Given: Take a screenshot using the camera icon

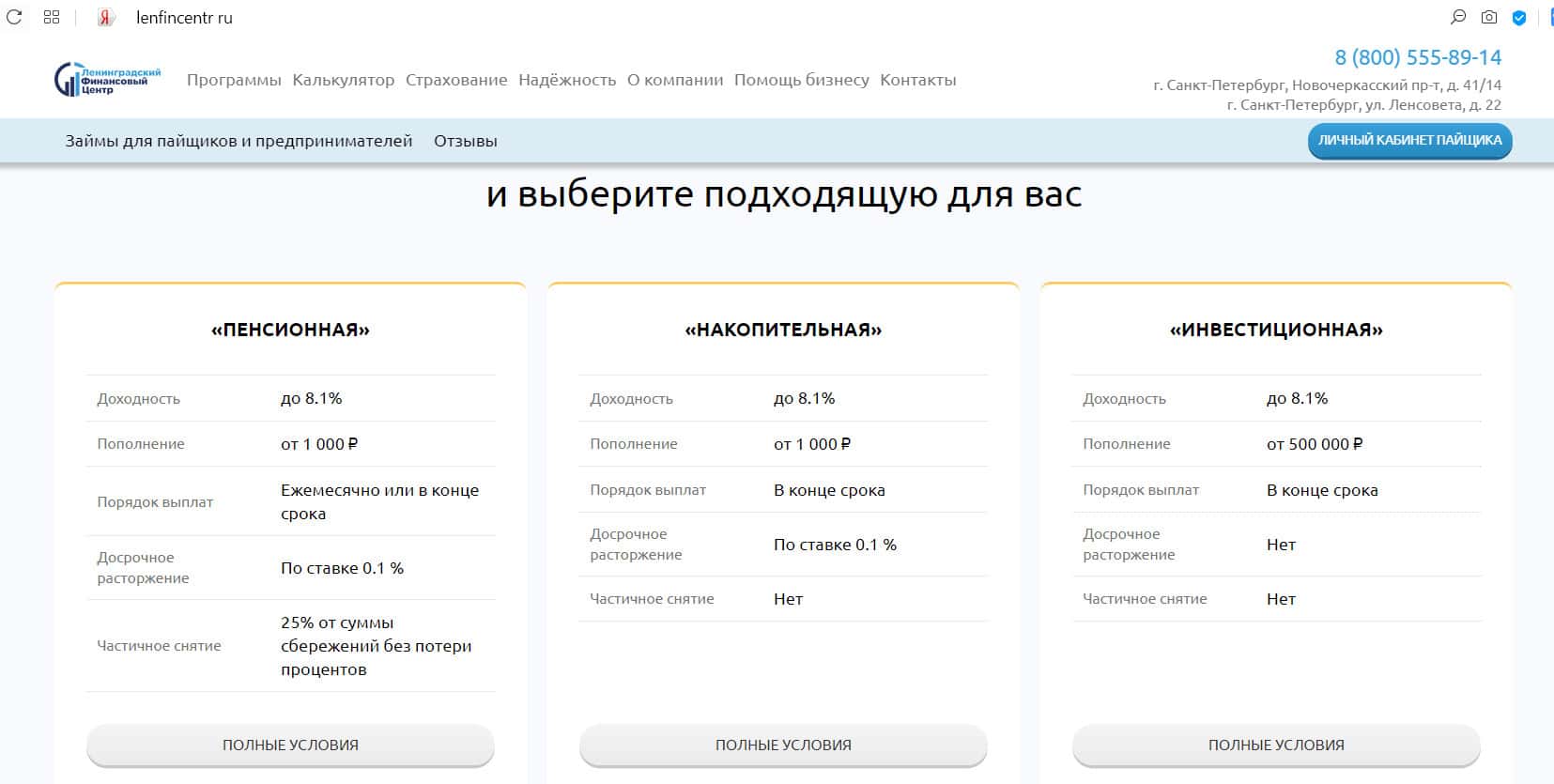Looking at the screenshot, I should click(1489, 17).
